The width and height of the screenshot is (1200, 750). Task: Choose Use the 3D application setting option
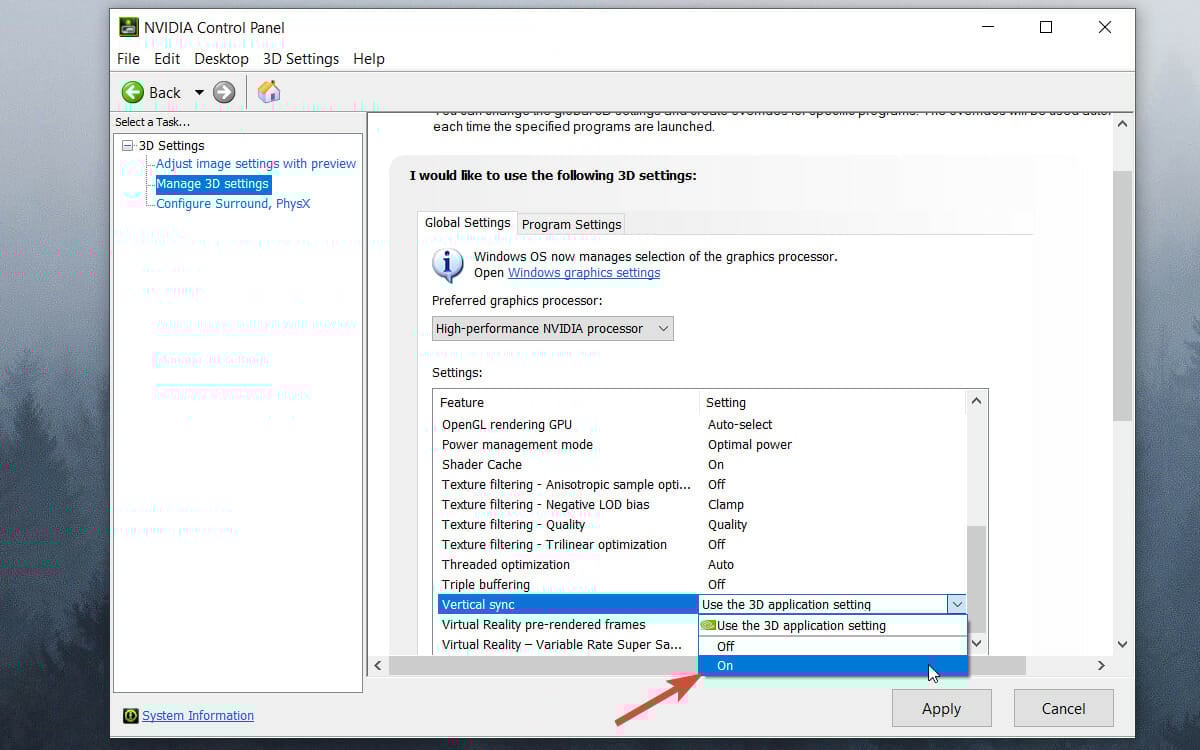[x=832, y=625]
